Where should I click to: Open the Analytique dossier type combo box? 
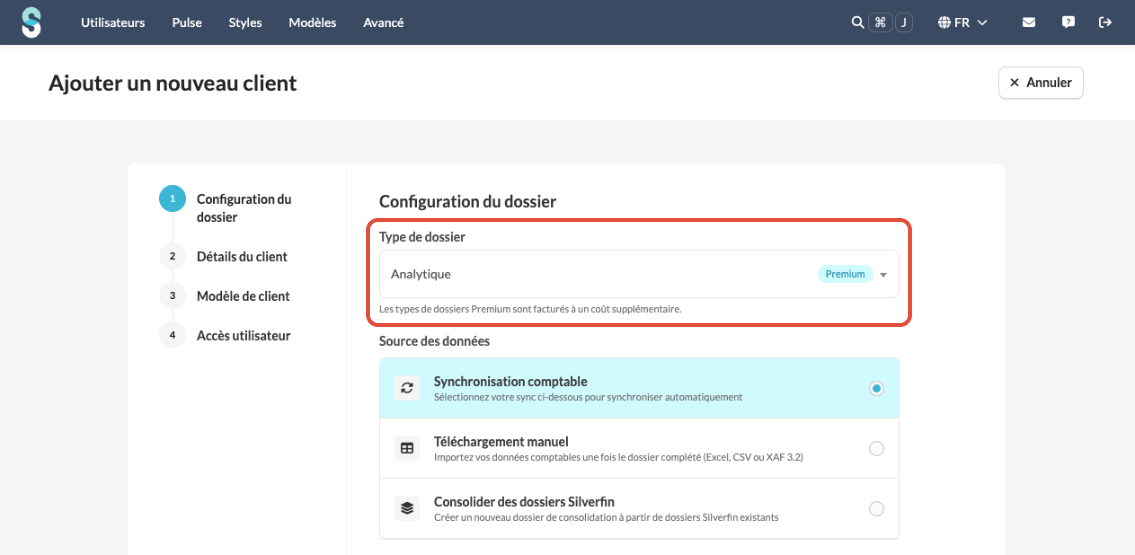[639, 274]
